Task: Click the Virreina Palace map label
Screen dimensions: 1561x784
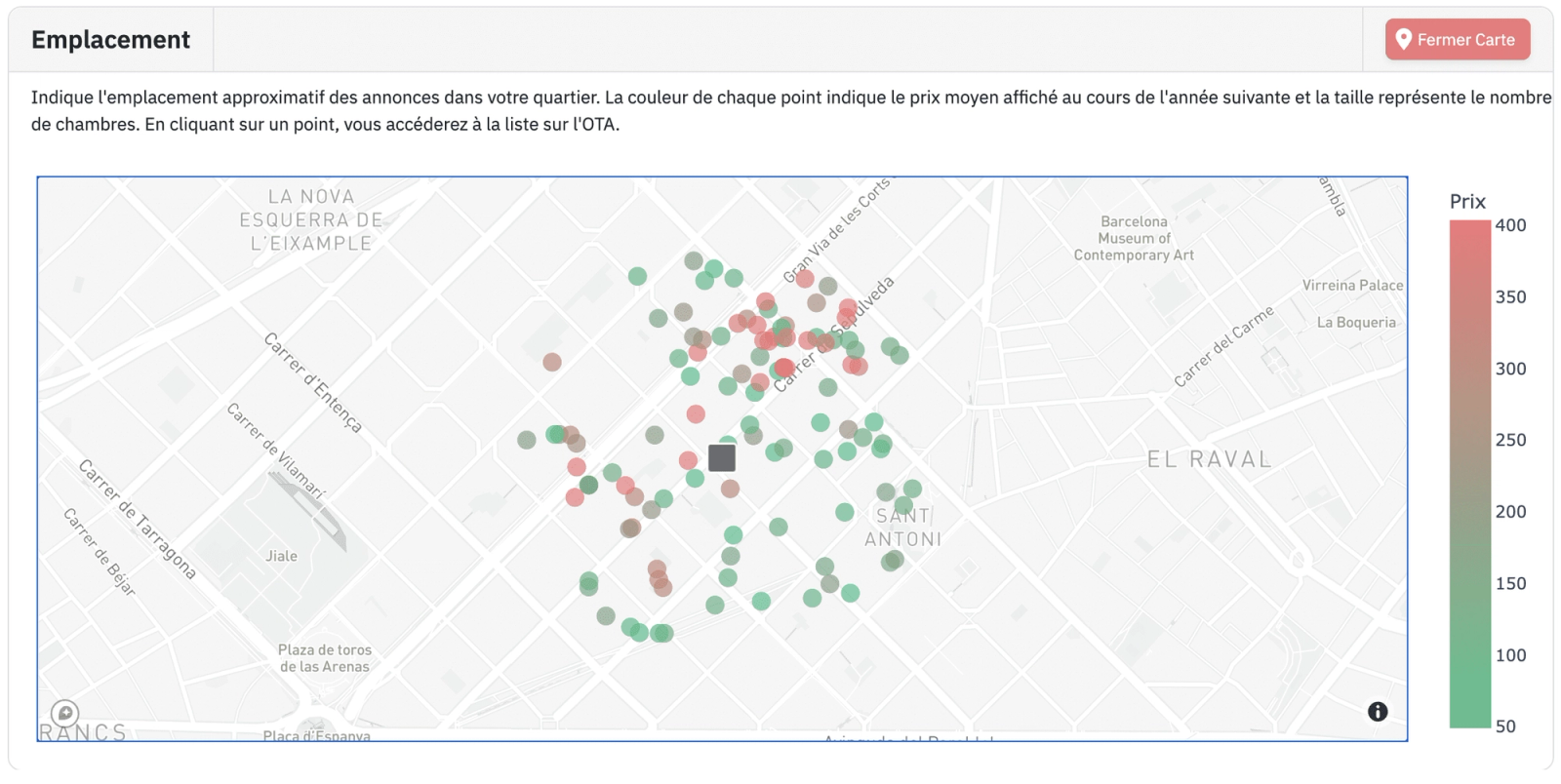Action: click(x=1352, y=286)
